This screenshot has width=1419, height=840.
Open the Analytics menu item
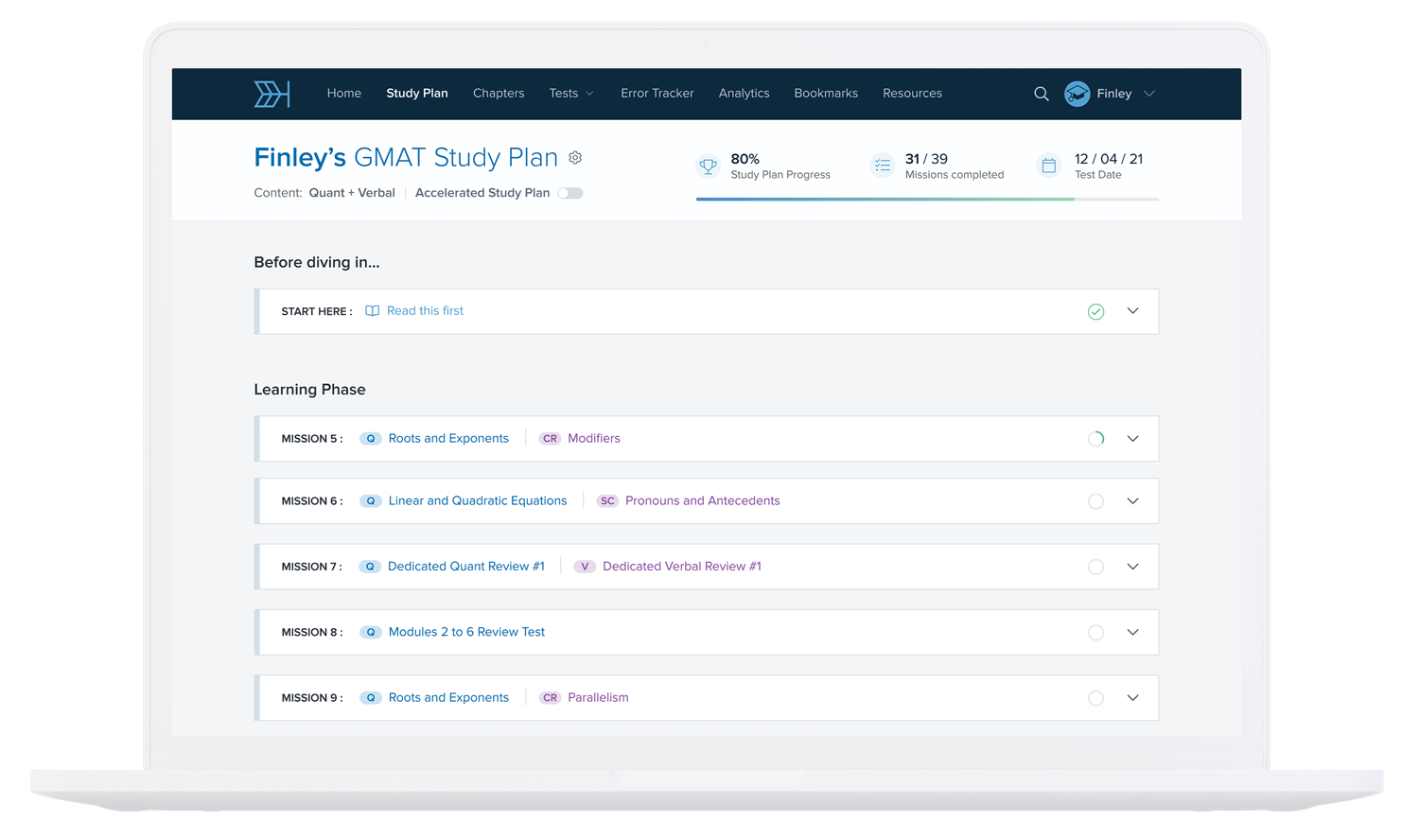pyautogui.click(x=744, y=94)
